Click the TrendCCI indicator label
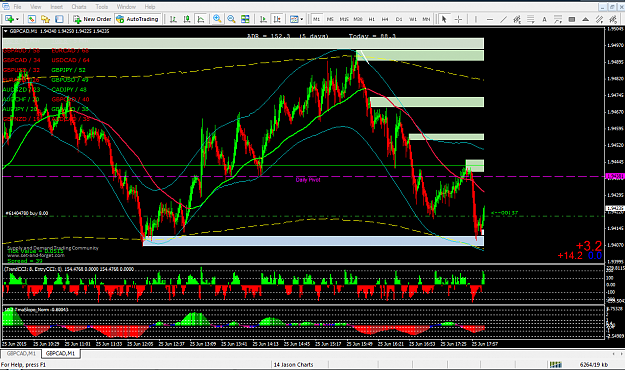This screenshot has width=625, height=370. point(69,269)
